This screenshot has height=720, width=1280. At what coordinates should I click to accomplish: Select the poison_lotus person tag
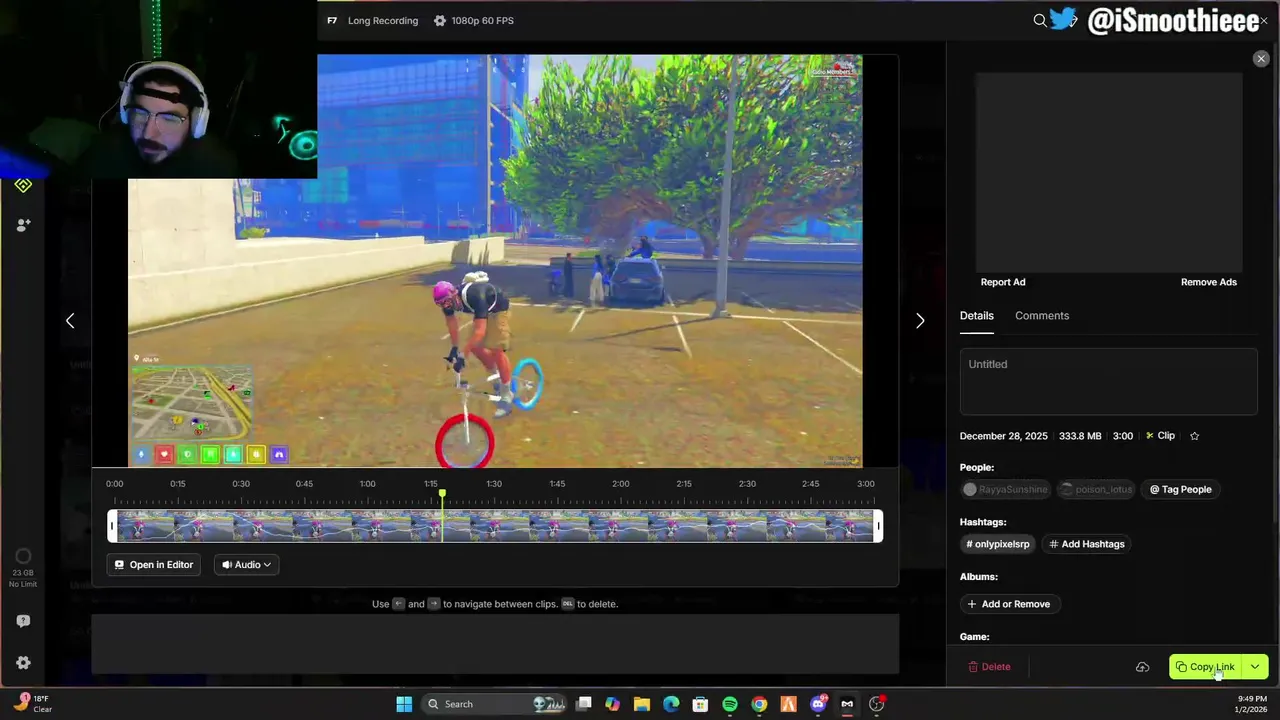pyautogui.click(x=1096, y=490)
